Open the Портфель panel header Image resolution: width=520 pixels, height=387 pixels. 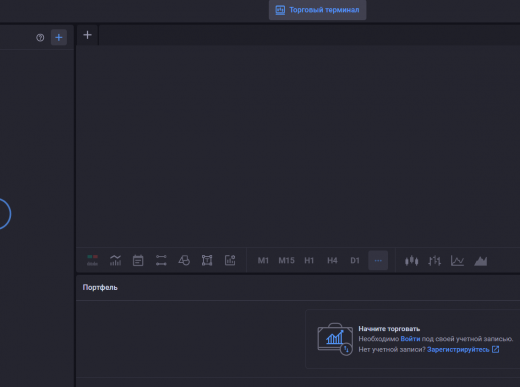(100, 287)
